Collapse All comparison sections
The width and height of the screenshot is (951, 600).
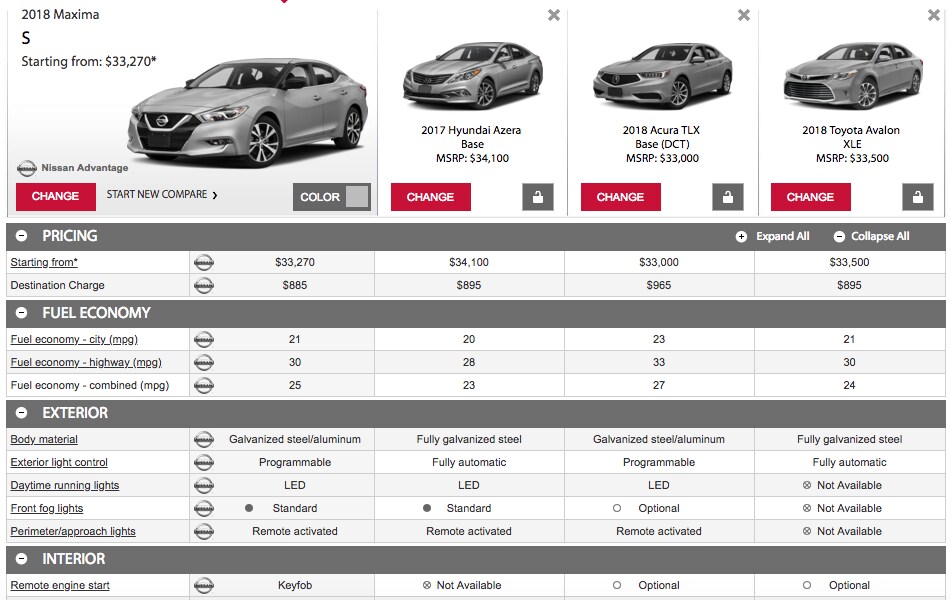[x=872, y=237]
